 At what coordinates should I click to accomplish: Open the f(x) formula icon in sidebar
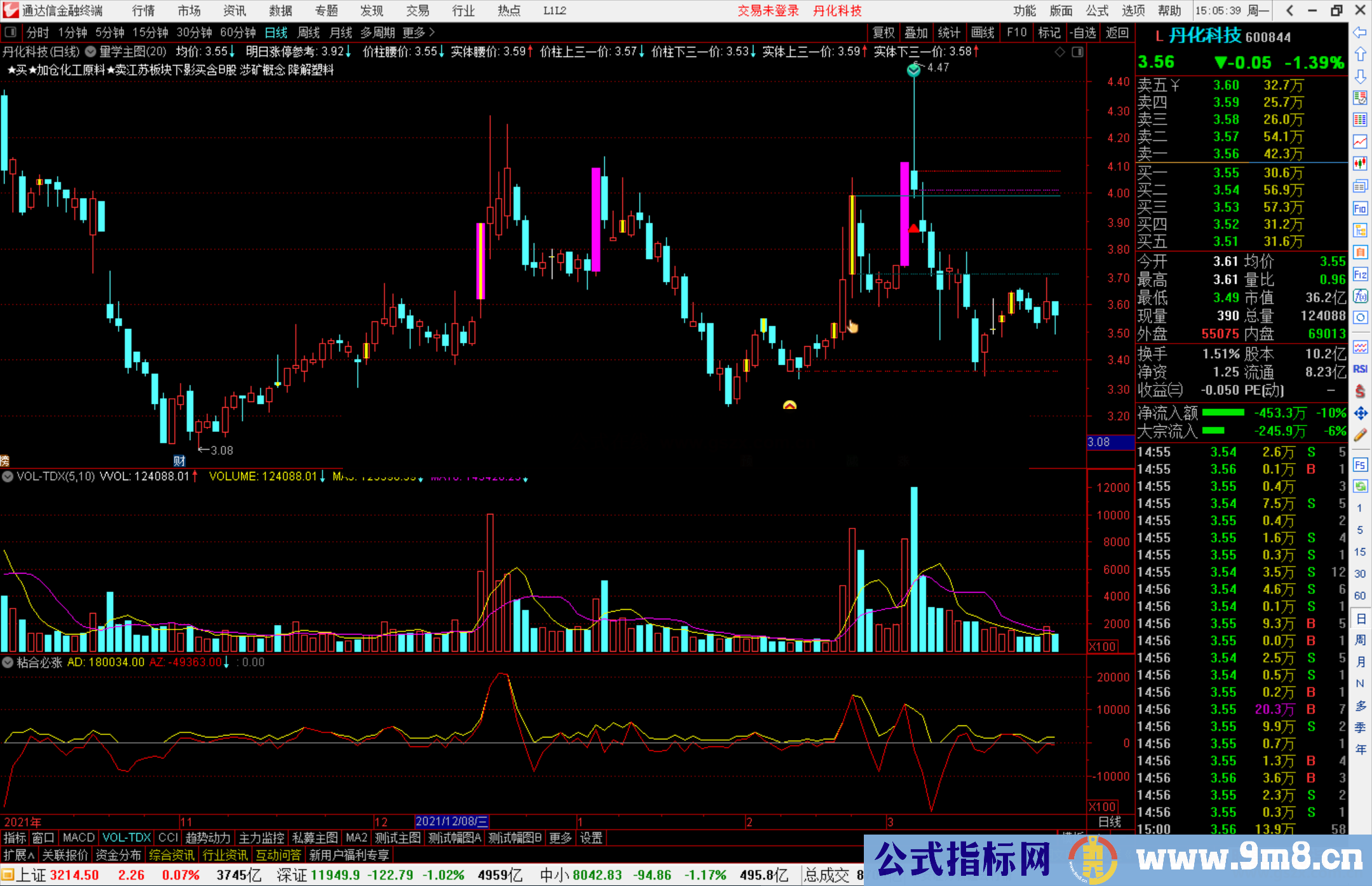1360,296
